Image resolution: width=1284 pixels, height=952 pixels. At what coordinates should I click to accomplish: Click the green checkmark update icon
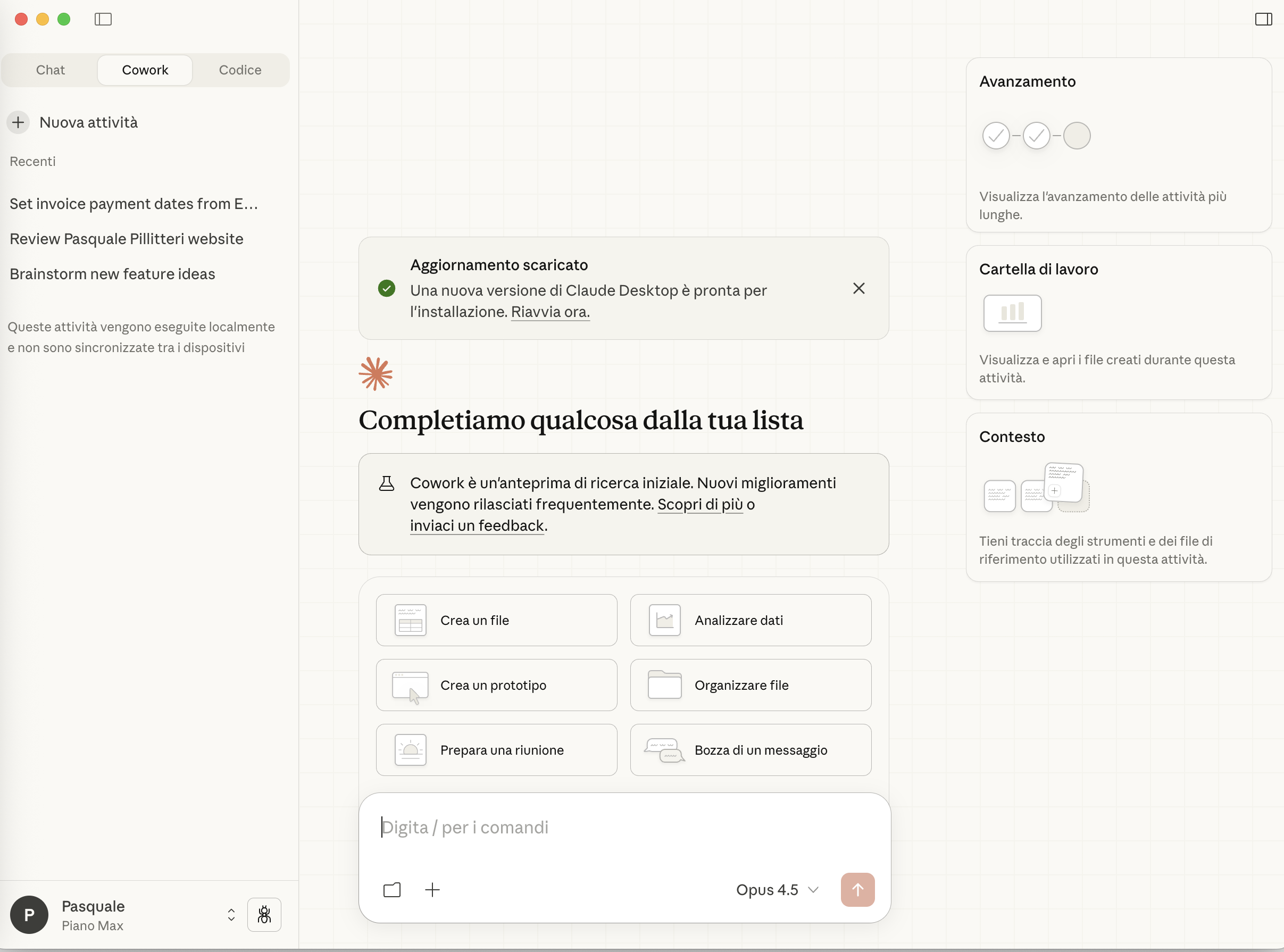[x=387, y=288]
